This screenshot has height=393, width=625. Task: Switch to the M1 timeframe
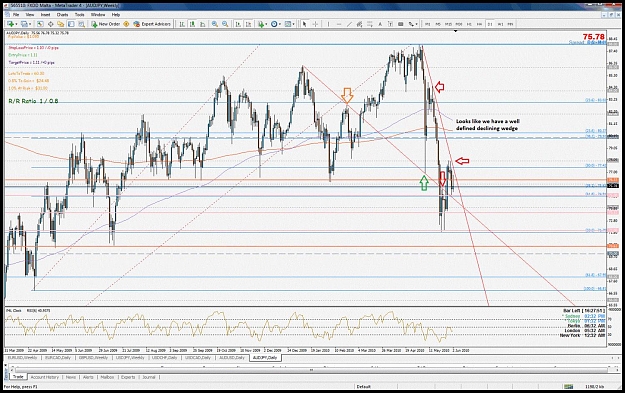[427, 24]
